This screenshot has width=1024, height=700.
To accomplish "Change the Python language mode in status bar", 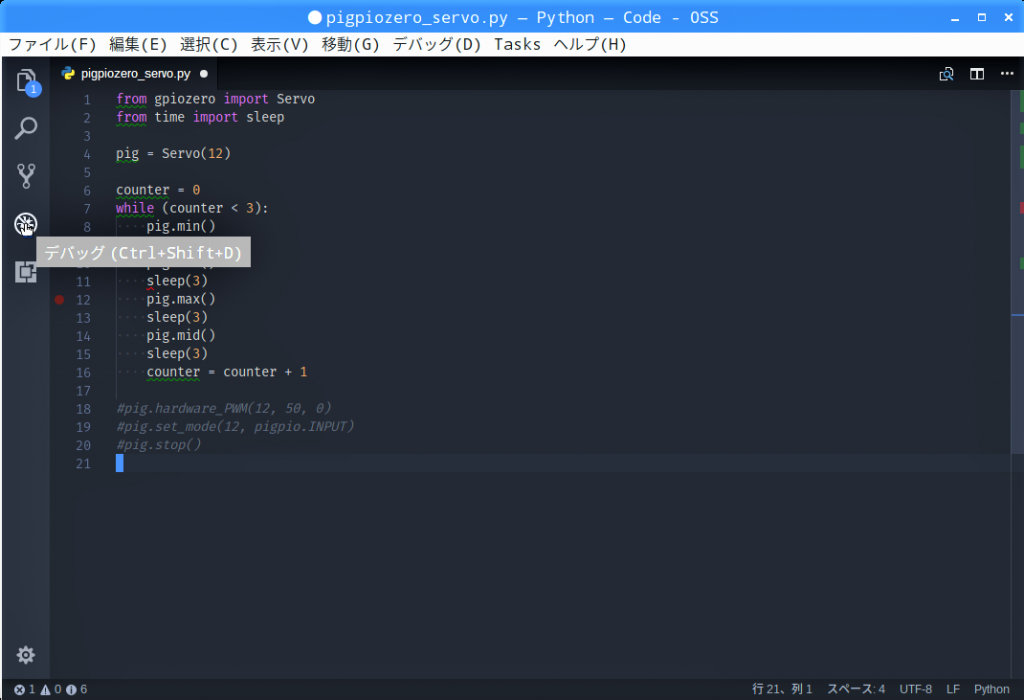I will [991, 689].
